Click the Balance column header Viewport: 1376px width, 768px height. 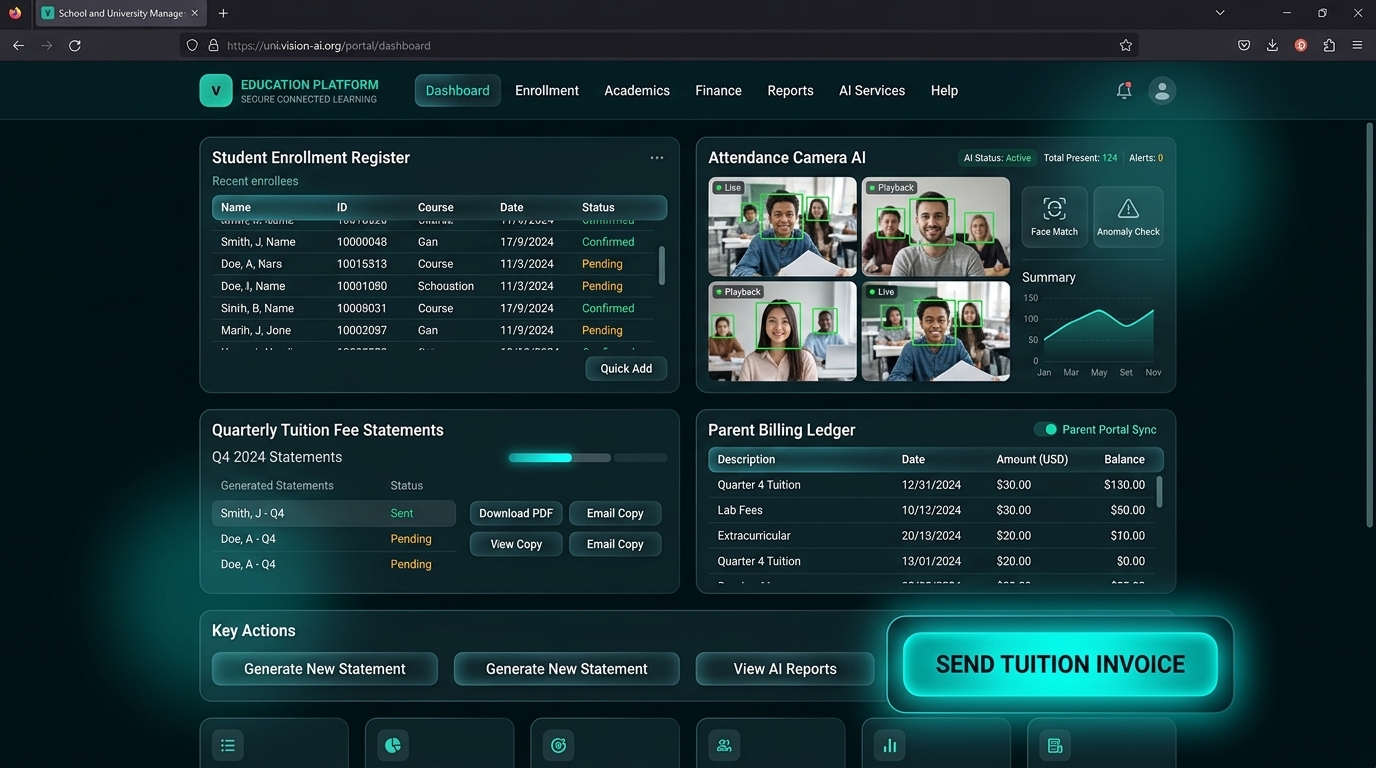pyautogui.click(x=1124, y=459)
